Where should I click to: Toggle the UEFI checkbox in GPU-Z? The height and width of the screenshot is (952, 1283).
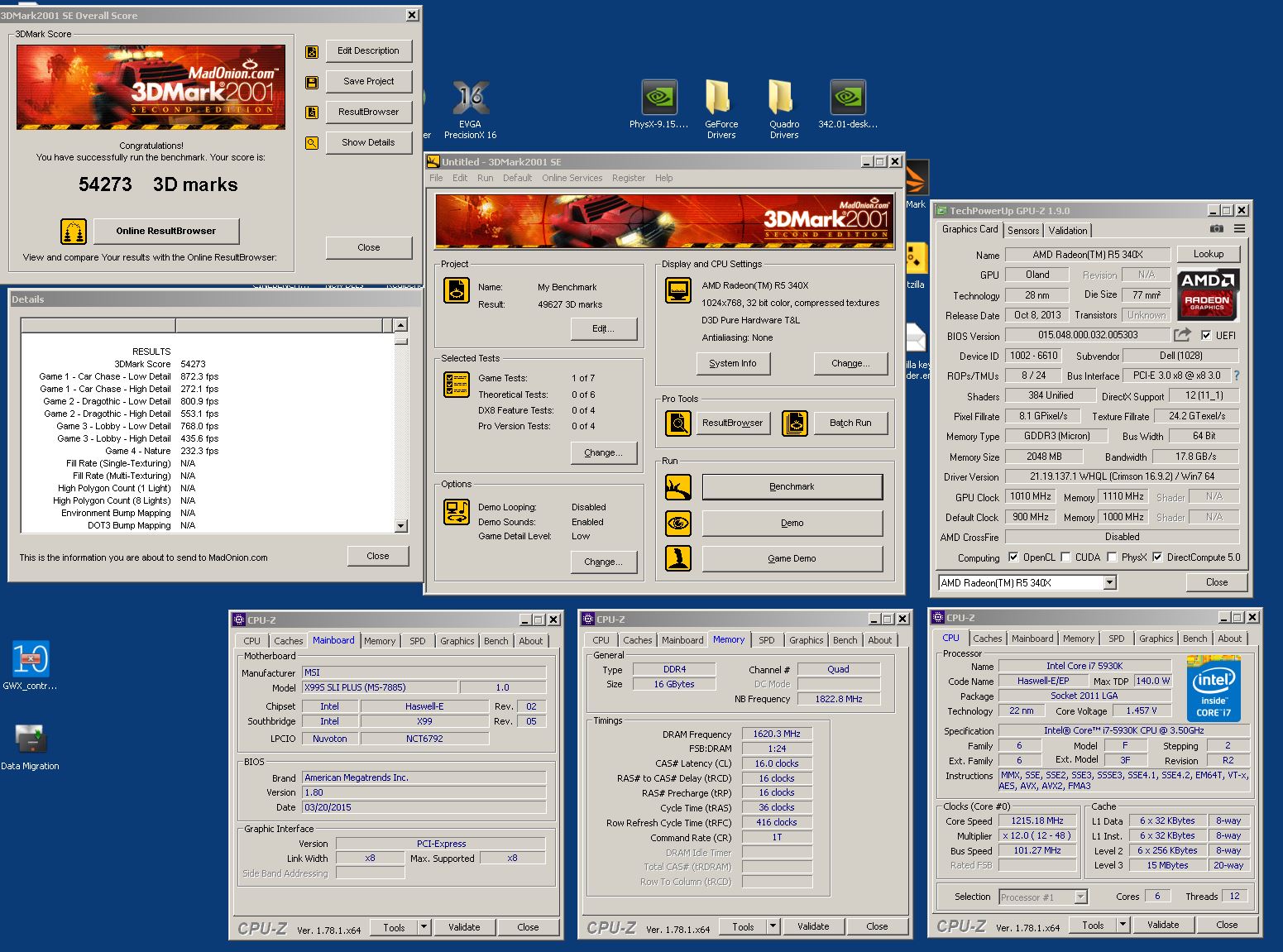point(1206,336)
